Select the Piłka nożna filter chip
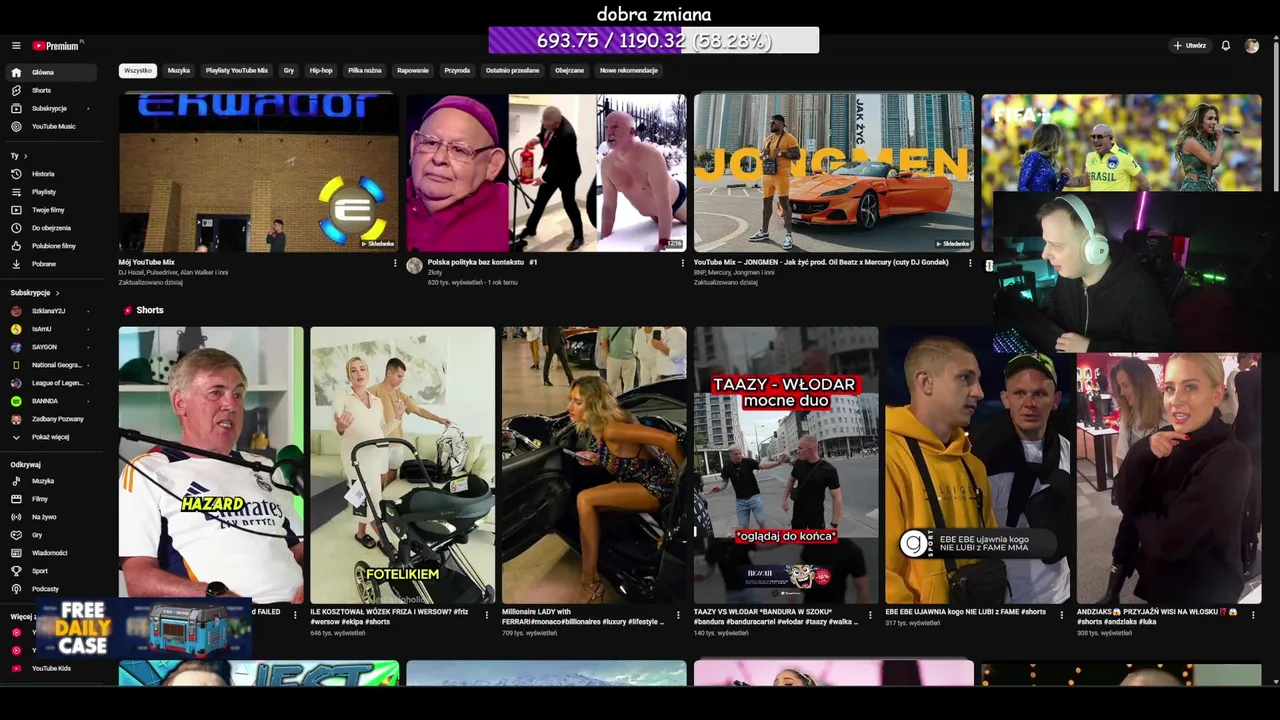1280x720 pixels. 365,71
